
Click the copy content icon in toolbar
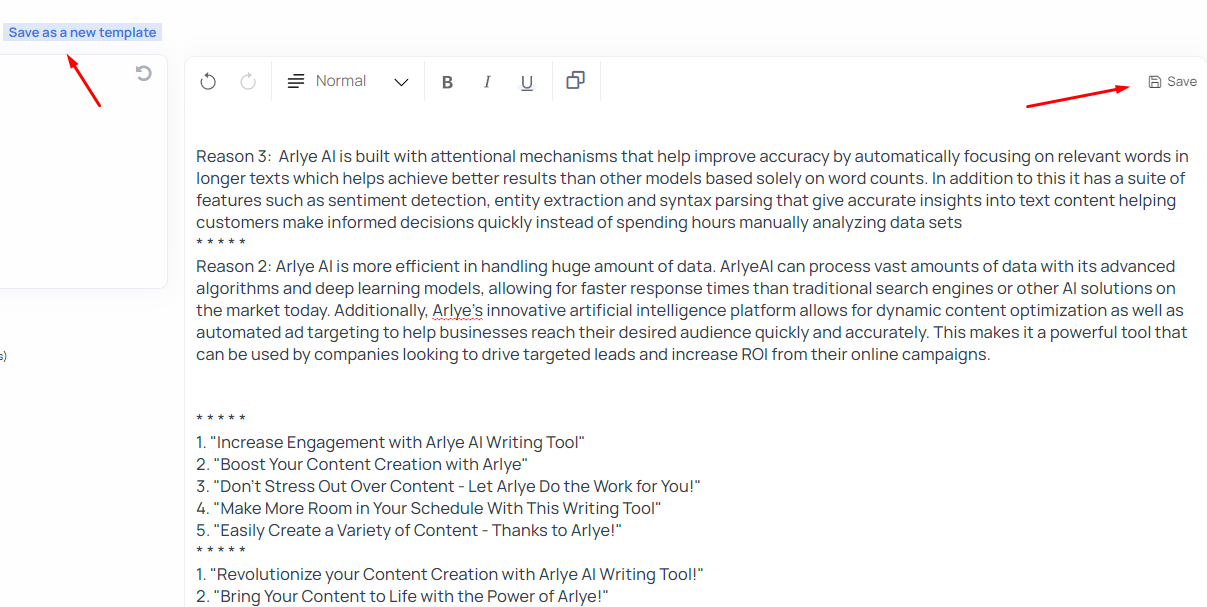(575, 81)
